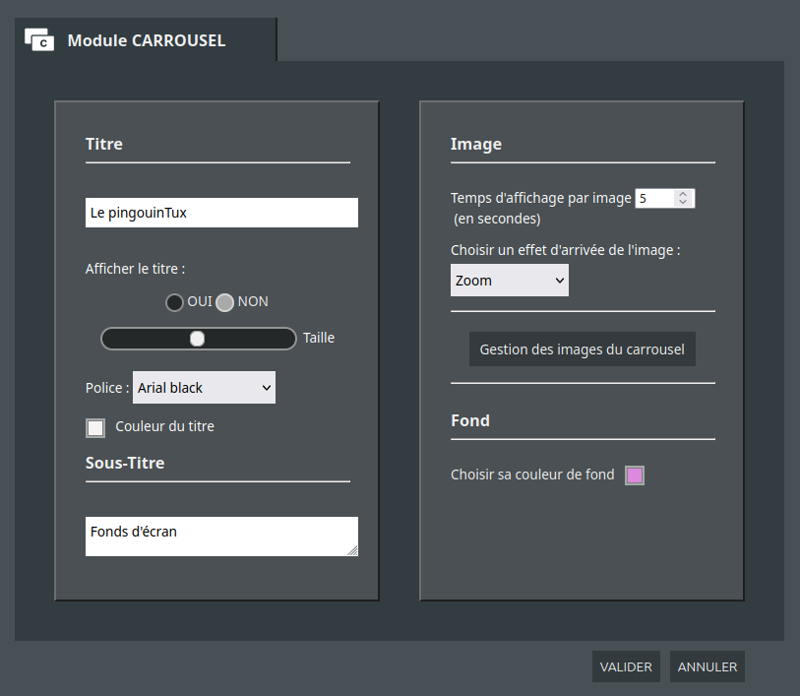This screenshot has width=800, height=696.
Task: Click the VALIDER button
Action: coord(626,666)
